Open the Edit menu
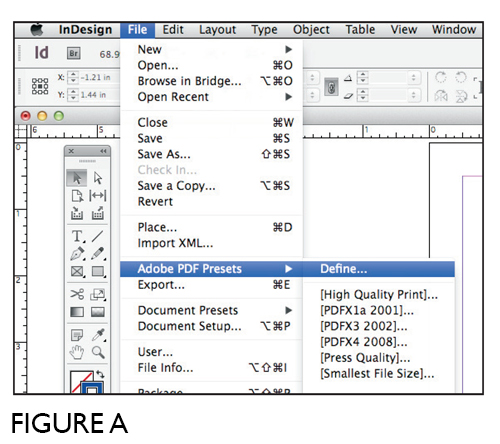The width and height of the screenshot is (500, 444). (x=173, y=30)
